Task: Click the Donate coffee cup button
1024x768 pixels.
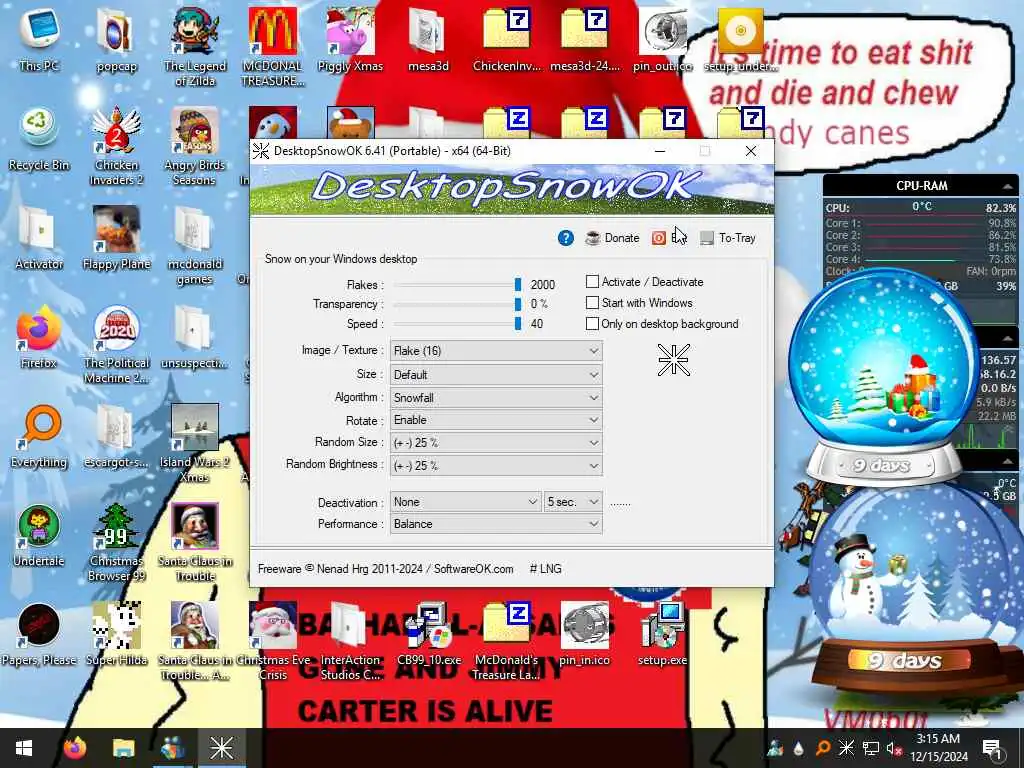Action: point(612,238)
